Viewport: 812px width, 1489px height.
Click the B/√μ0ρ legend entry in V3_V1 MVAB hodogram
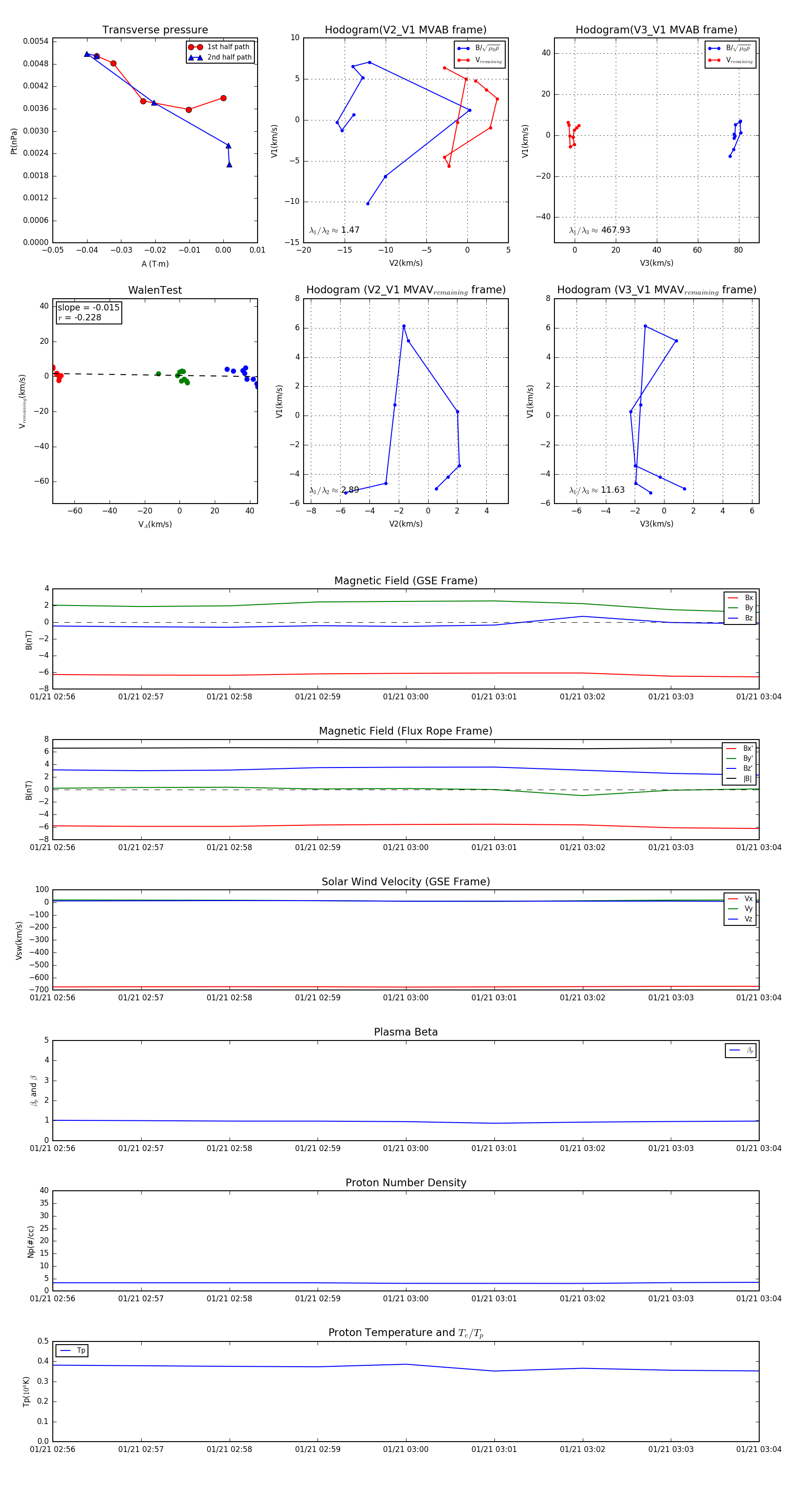[x=730, y=49]
